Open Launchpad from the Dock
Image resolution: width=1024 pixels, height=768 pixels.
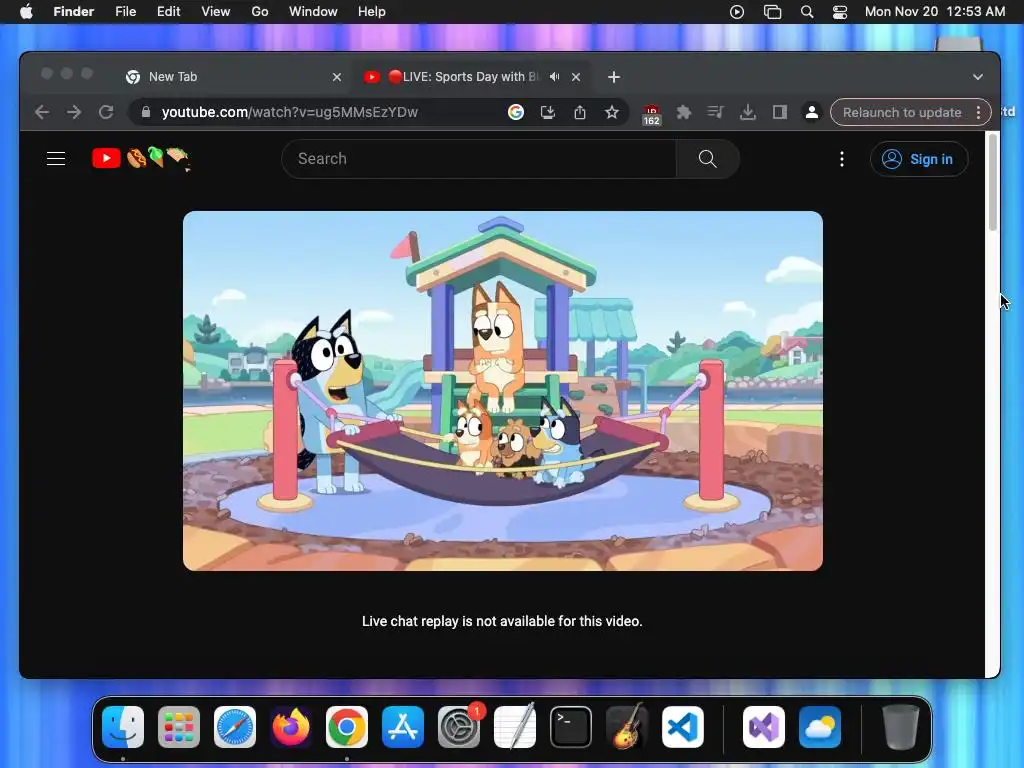(179, 727)
